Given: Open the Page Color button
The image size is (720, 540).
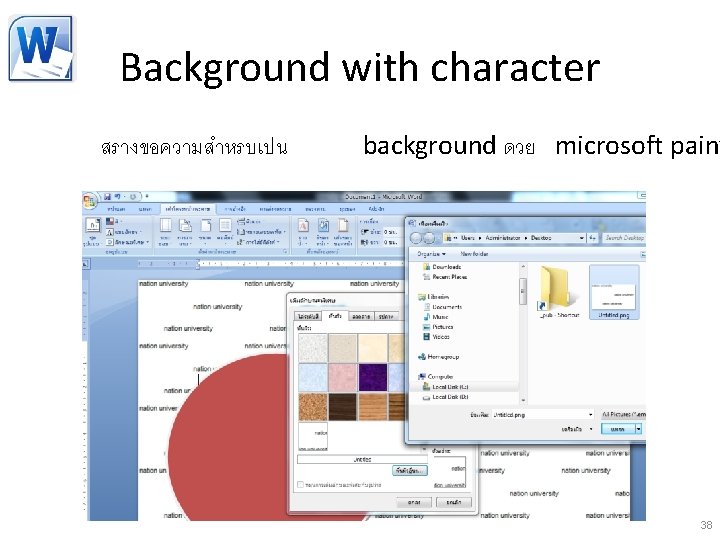Looking at the screenshot, I should click(323, 232).
